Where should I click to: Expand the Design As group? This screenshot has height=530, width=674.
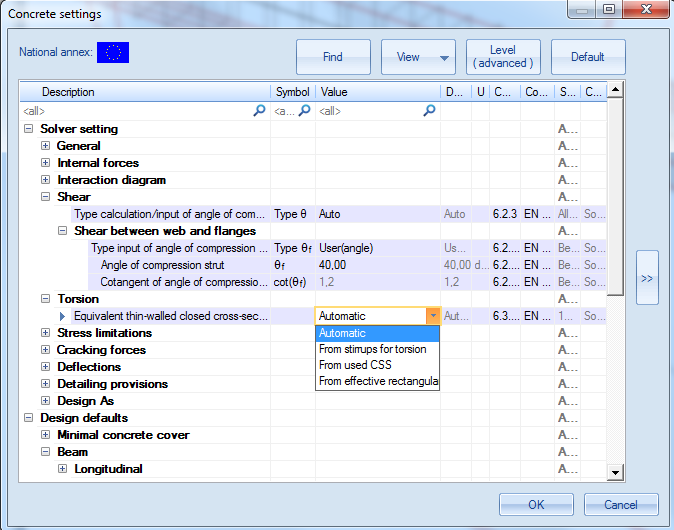pyautogui.click(x=45, y=401)
